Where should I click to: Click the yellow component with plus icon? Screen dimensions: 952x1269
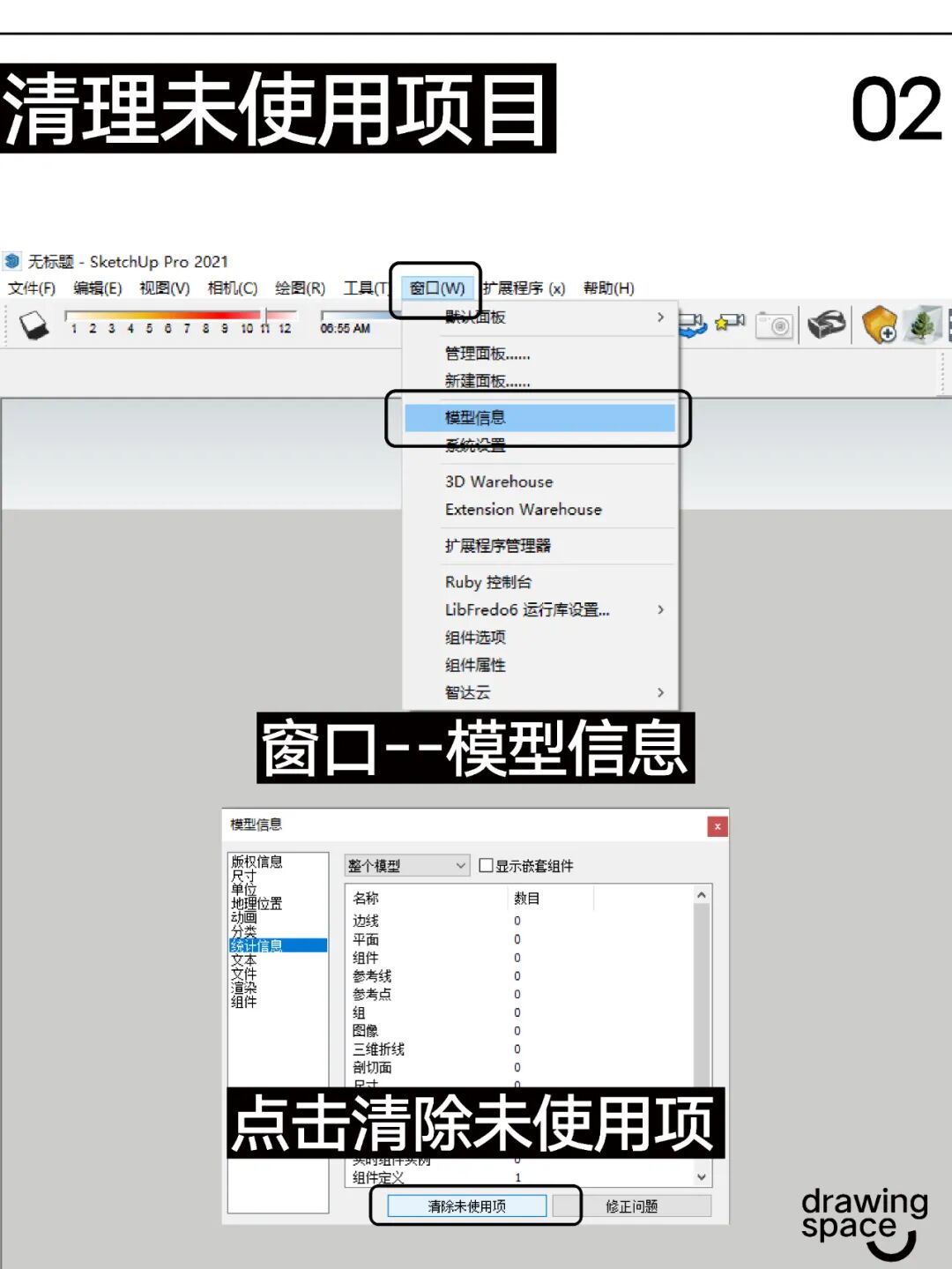click(x=879, y=325)
